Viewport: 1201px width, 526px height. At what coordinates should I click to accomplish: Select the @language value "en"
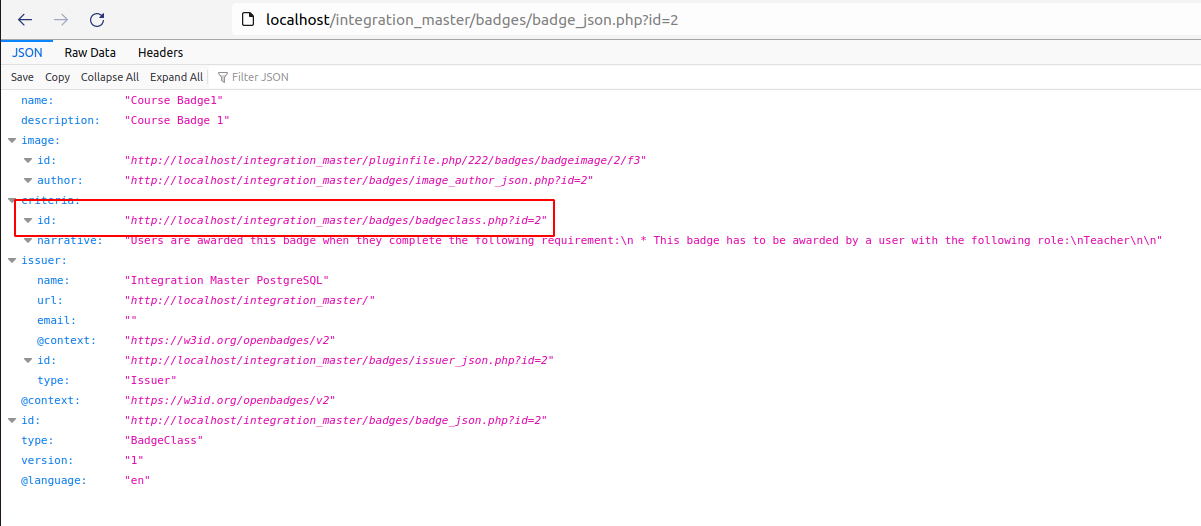pyautogui.click(x=137, y=480)
